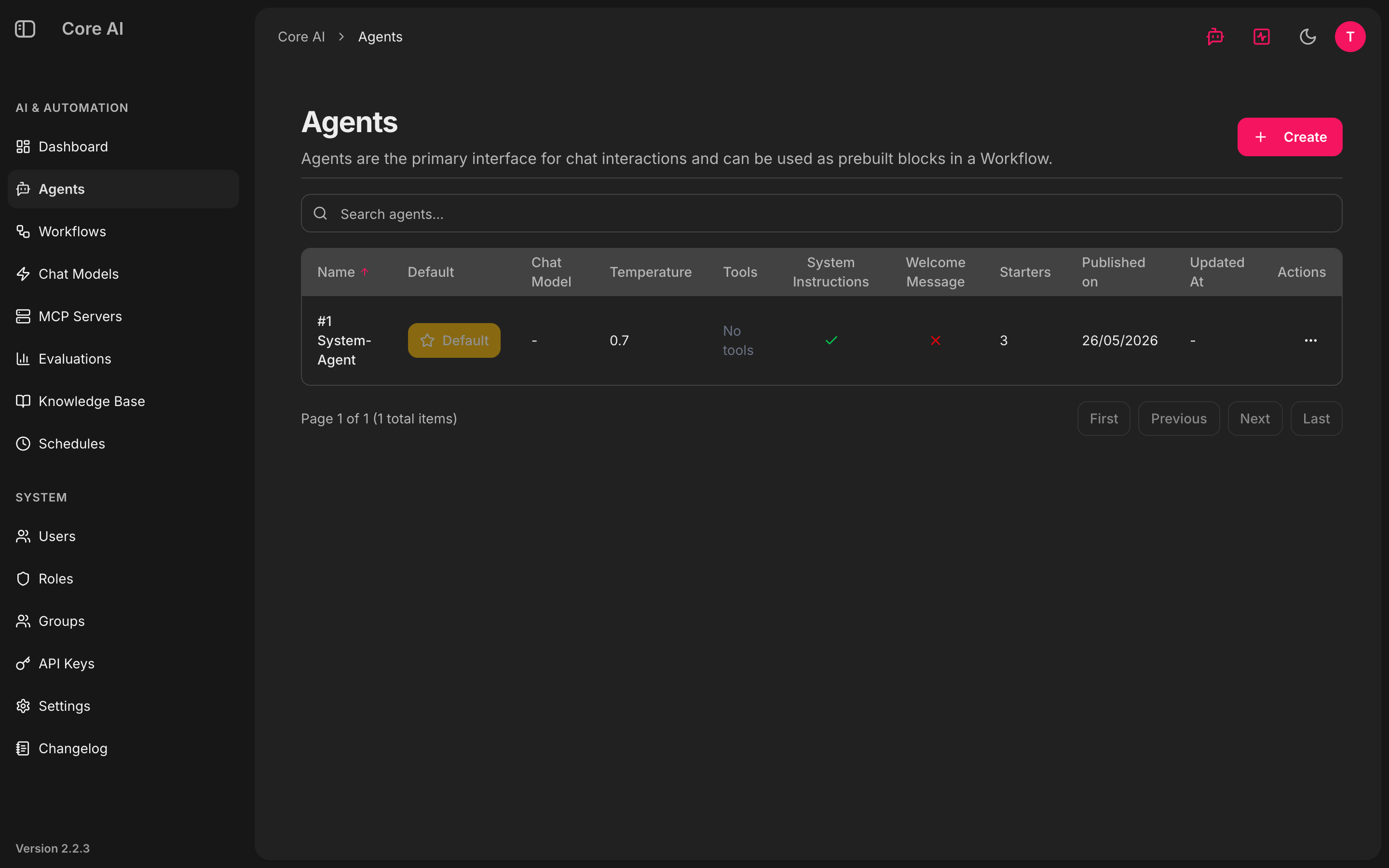The width and height of the screenshot is (1389, 868).
Task: Open Roles page
Action: [123, 579]
